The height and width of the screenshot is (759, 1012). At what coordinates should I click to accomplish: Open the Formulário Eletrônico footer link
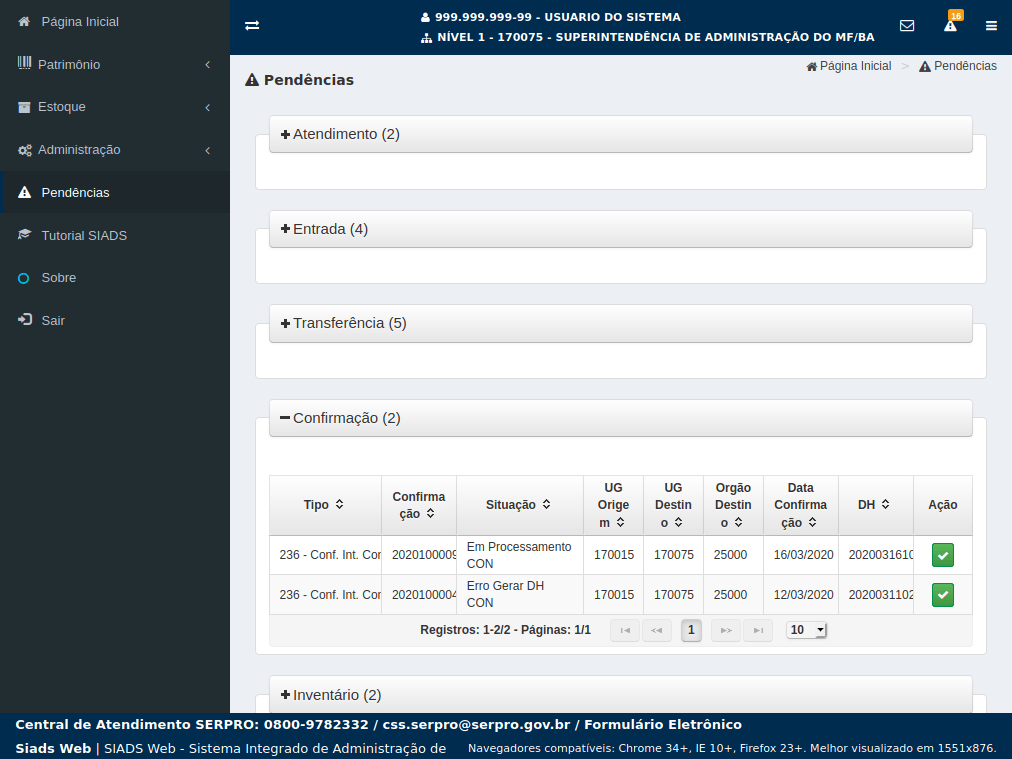663,724
